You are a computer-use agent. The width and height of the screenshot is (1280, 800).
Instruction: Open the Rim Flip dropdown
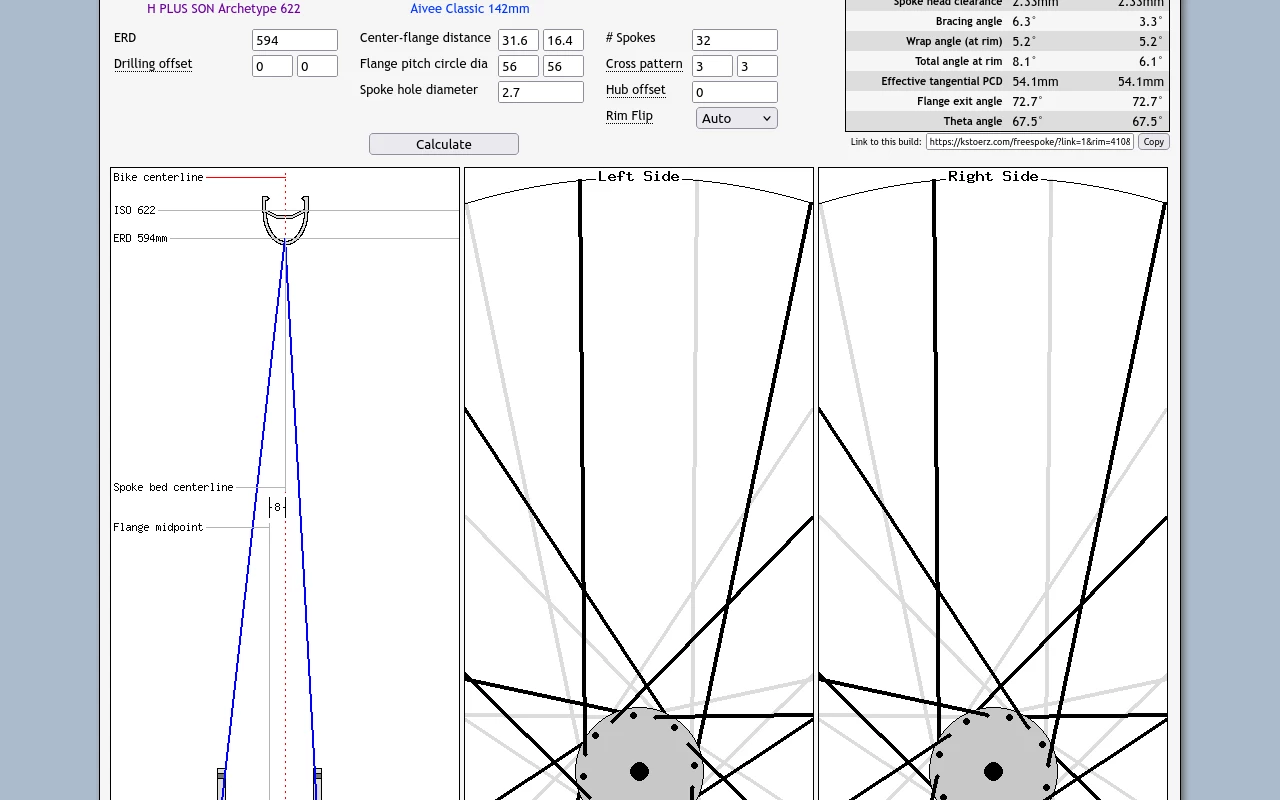(736, 118)
